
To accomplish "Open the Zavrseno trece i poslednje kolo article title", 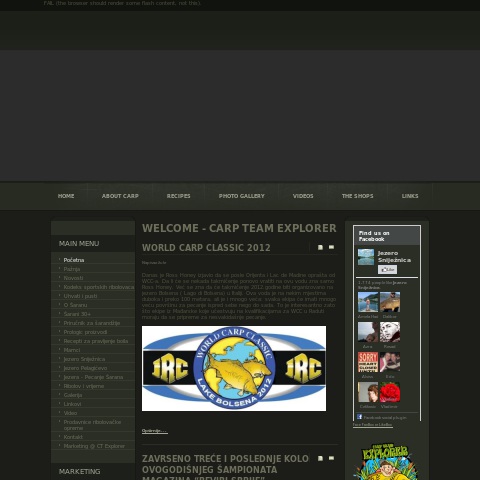I will (x=225, y=467).
